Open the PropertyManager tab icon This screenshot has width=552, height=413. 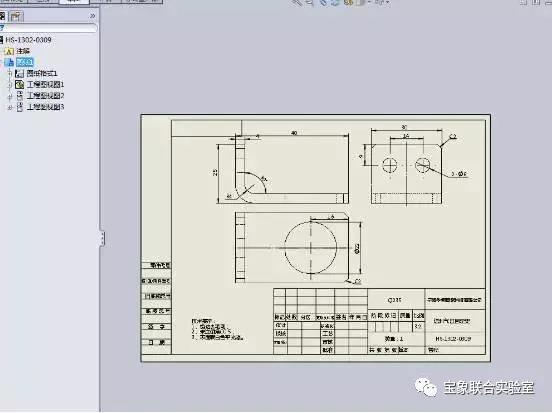(x=16, y=16)
